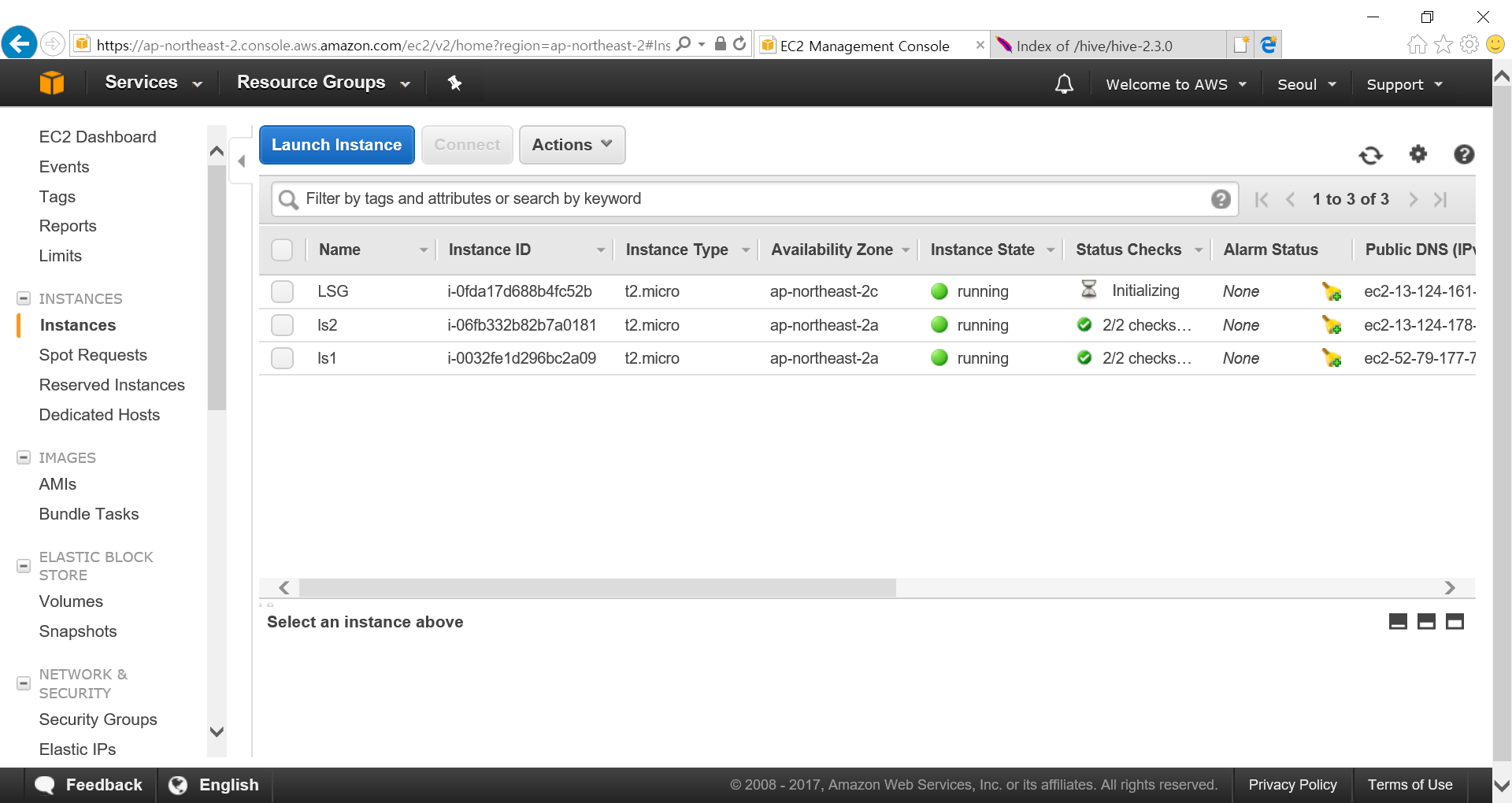
Task: Click the smiley feedback icon in browser
Action: 1495,44
